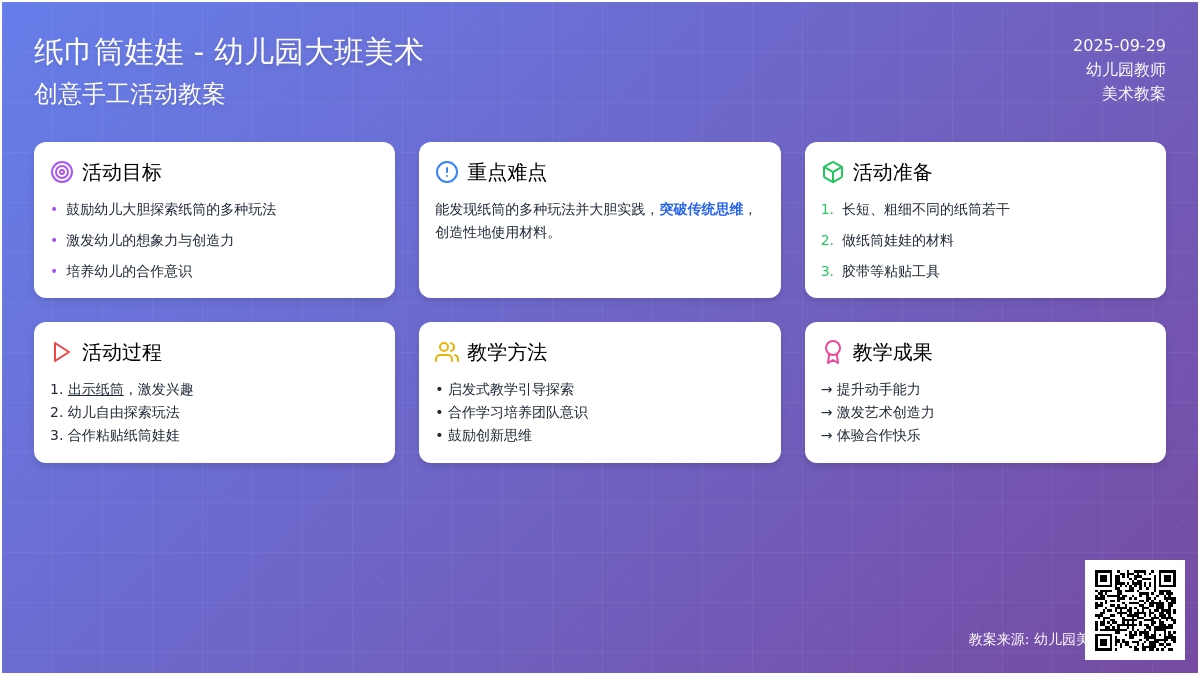
Task: Click list item 胶带等粘贴工具
Action: (890, 272)
